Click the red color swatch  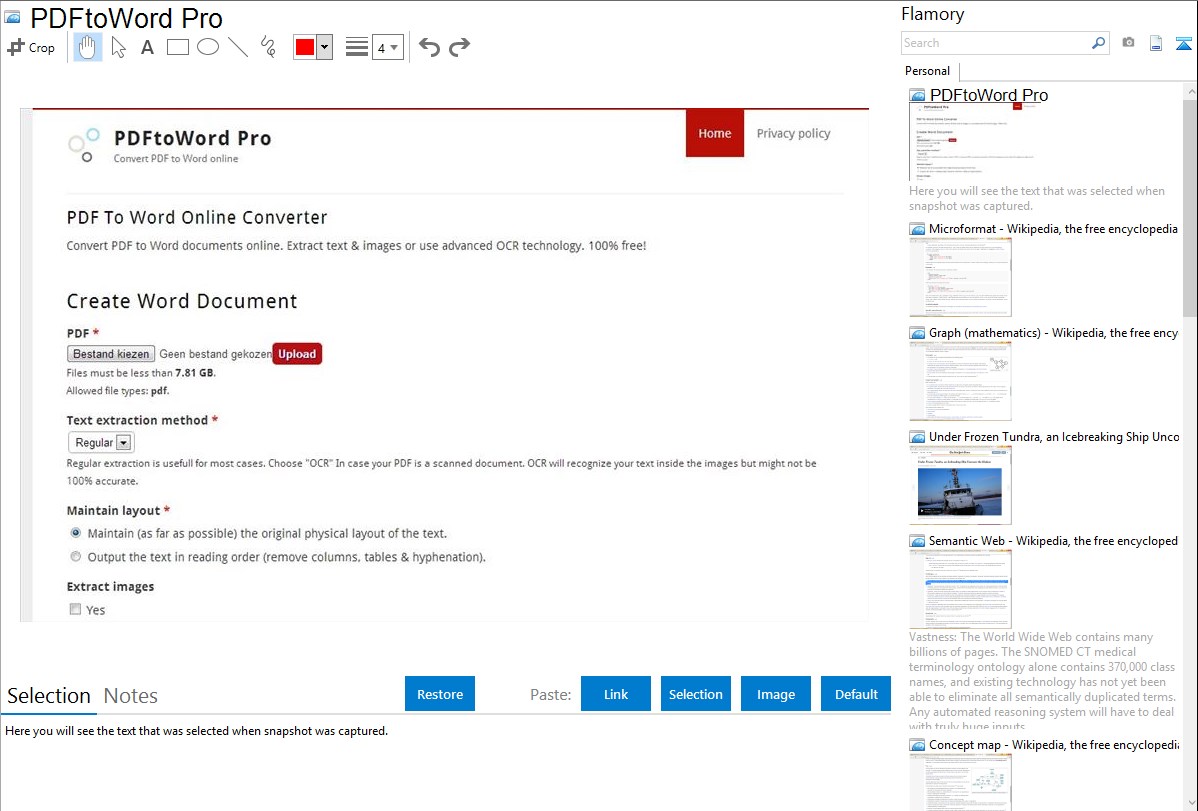pyautogui.click(x=305, y=47)
